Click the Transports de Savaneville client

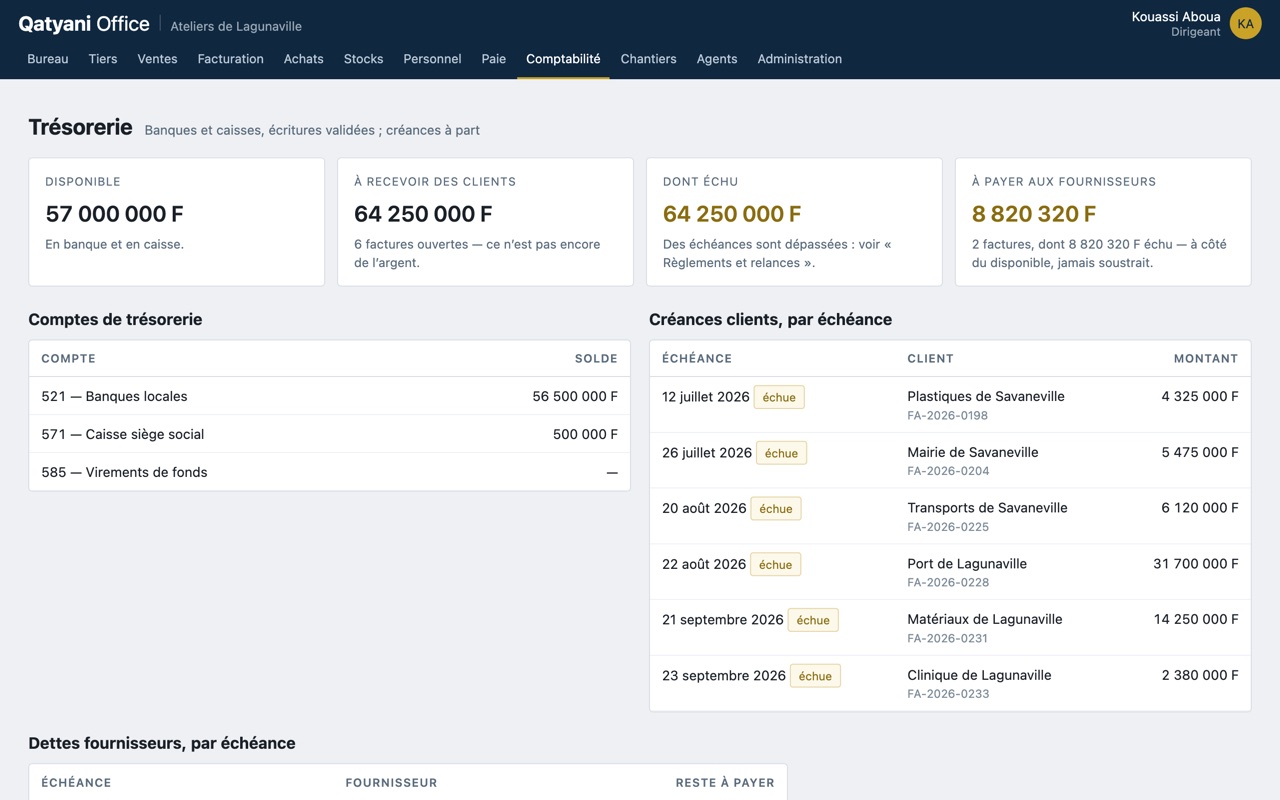(987, 508)
